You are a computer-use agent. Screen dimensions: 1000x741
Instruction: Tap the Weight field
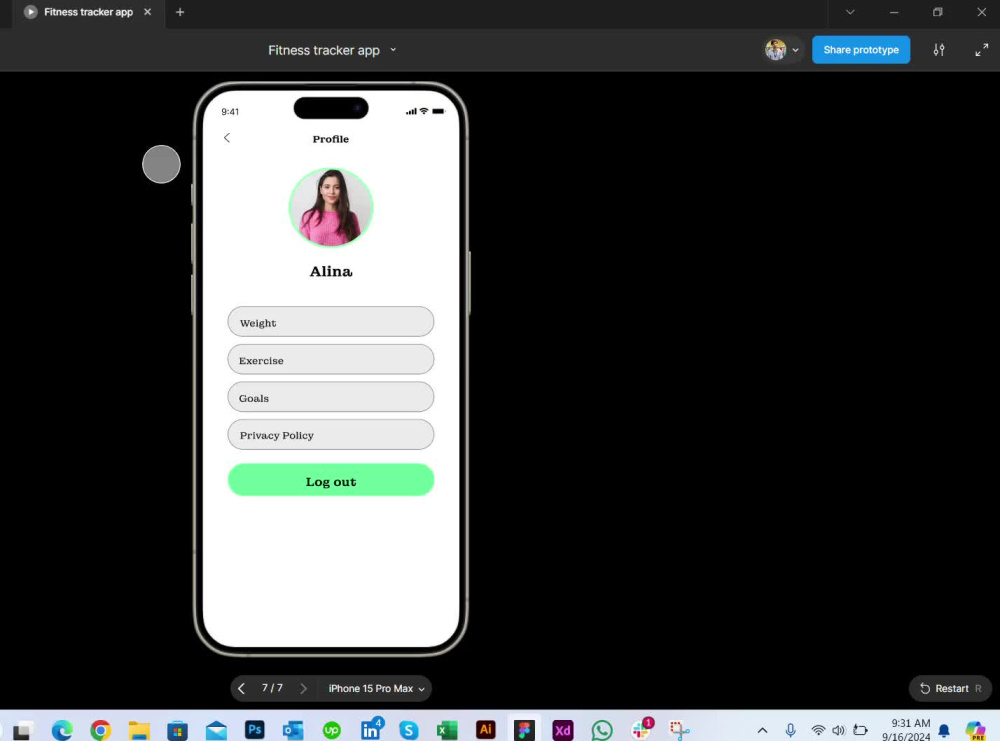330,322
